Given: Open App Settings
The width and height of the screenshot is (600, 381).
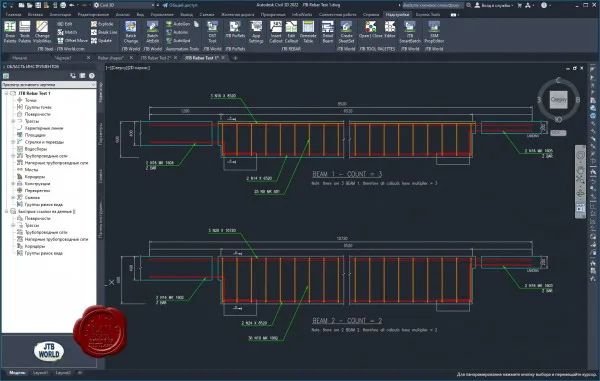Looking at the screenshot, I should coord(256,32).
